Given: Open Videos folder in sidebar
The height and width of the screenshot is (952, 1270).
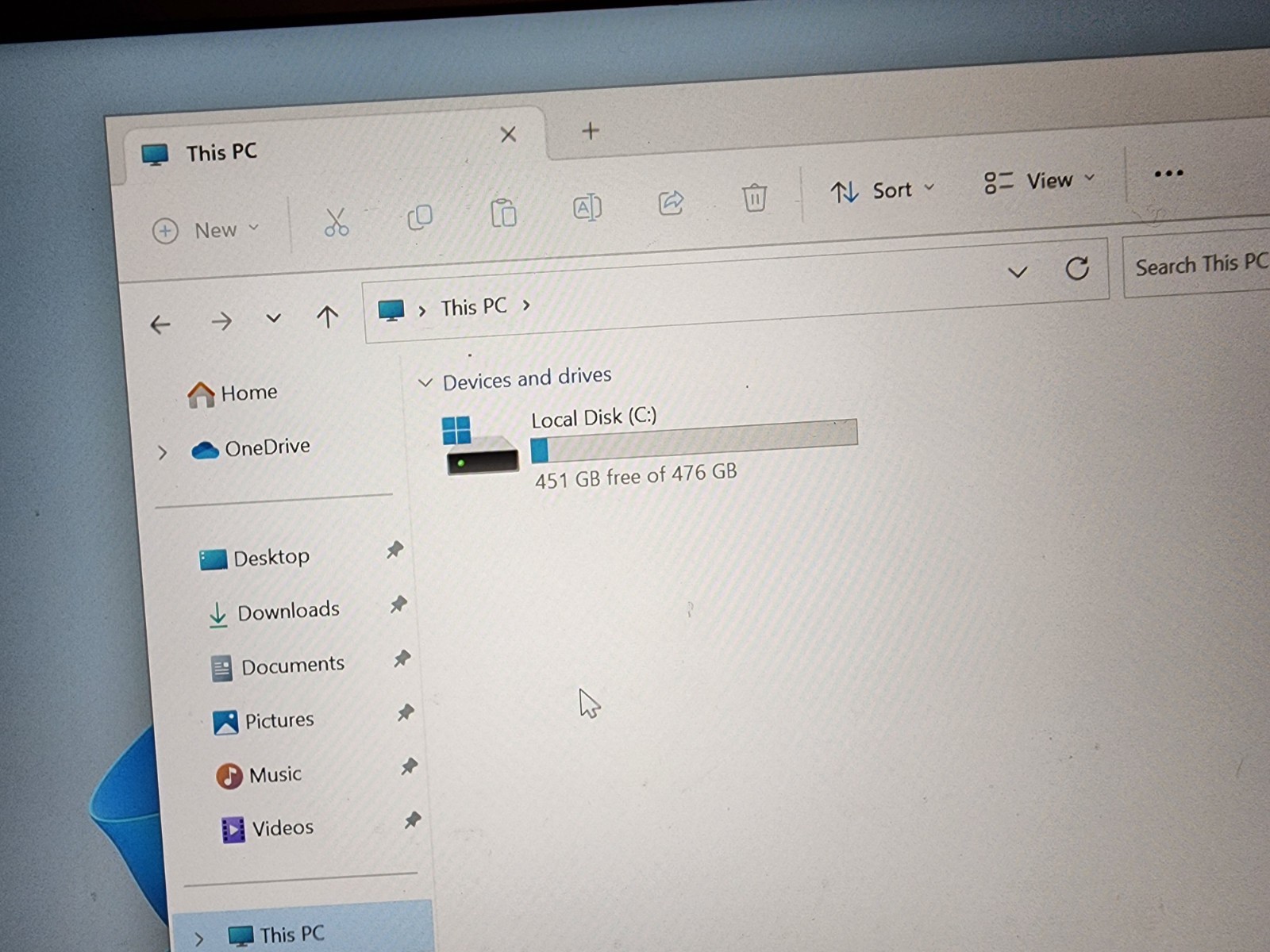Looking at the screenshot, I should tap(267, 829).
